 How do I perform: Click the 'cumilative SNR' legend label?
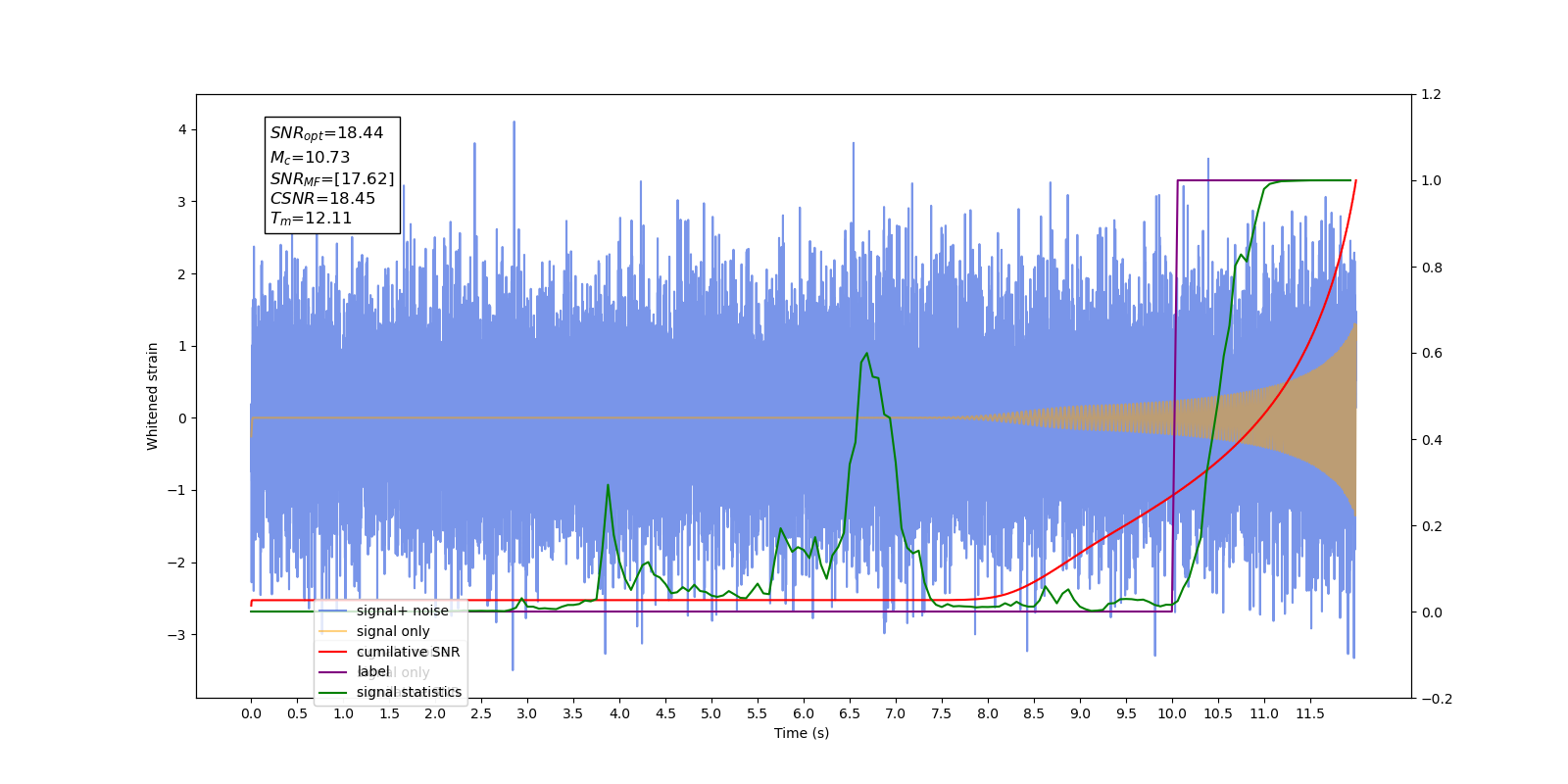pyautogui.click(x=408, y=652)
